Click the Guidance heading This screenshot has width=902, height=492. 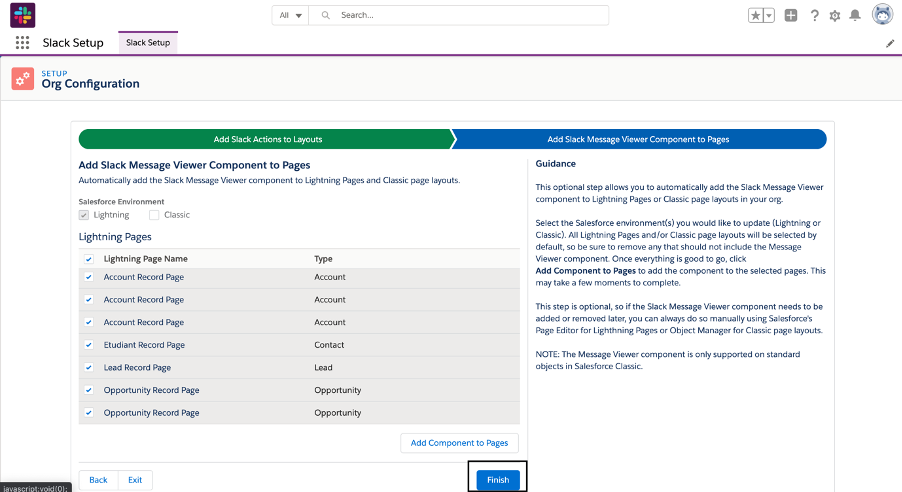click(556, 163)
